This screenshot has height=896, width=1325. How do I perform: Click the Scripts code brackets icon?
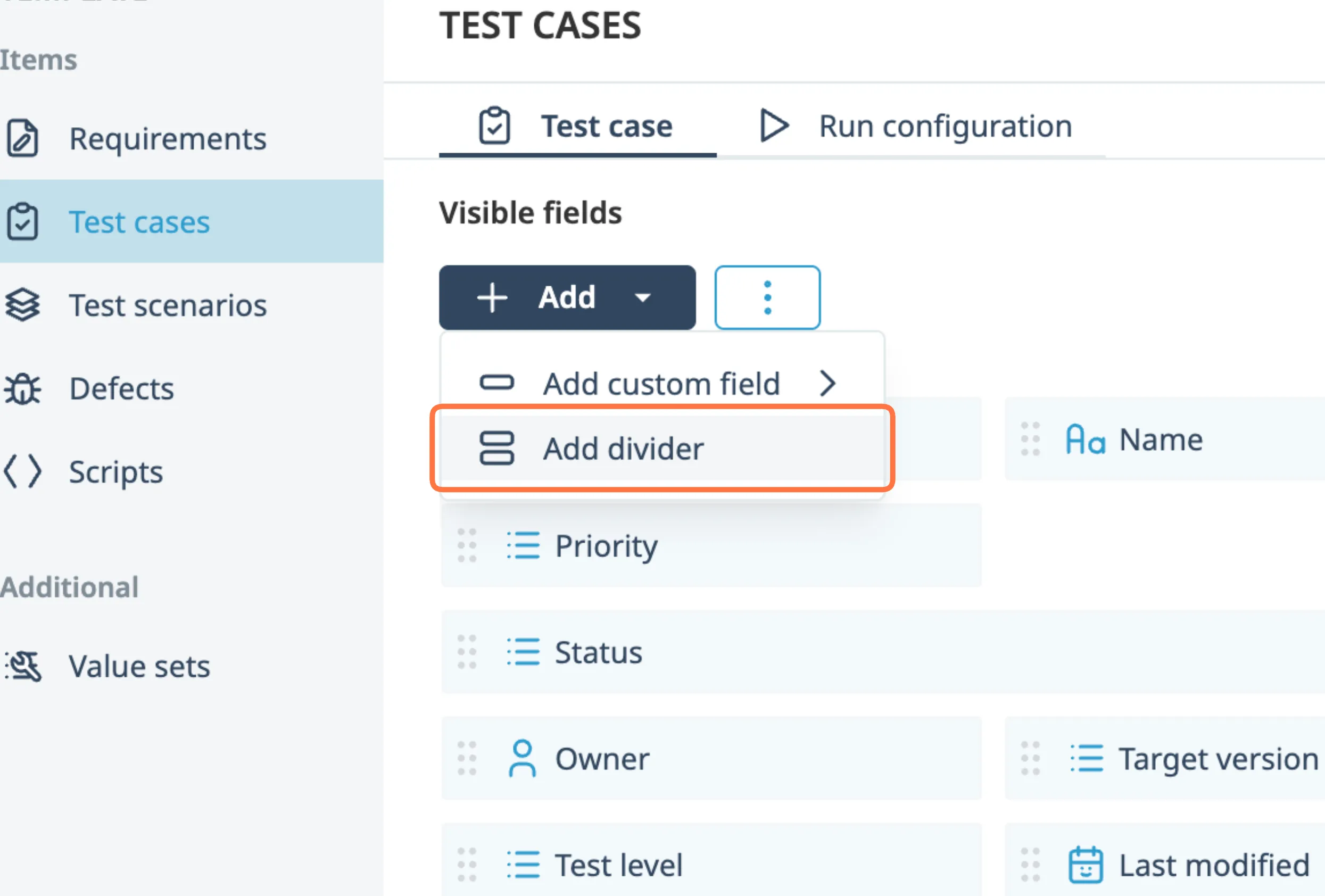click(22, 472)
